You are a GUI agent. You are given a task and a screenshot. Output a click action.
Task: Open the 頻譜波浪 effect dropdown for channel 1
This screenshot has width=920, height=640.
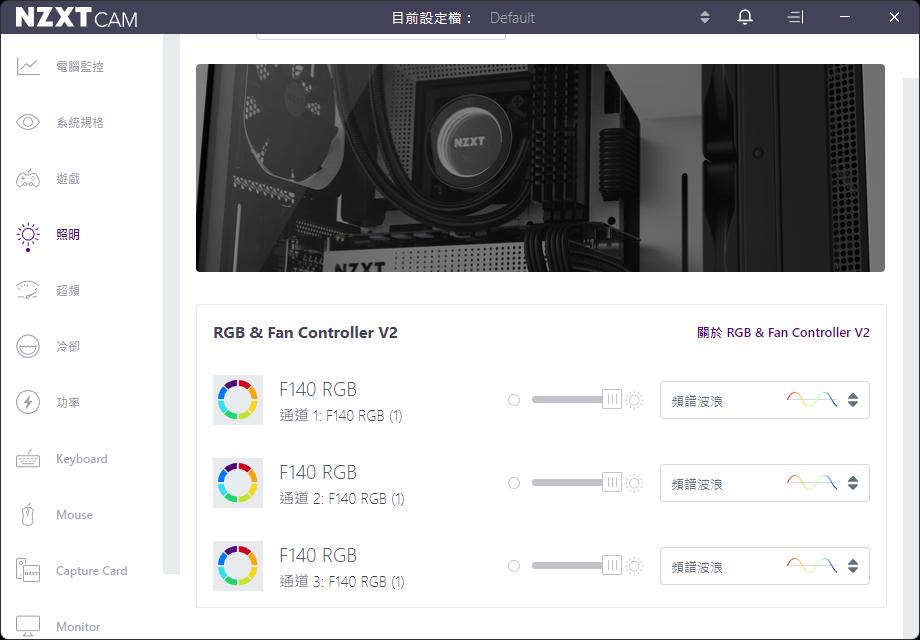pyautogui.click(x=764, y=399)
